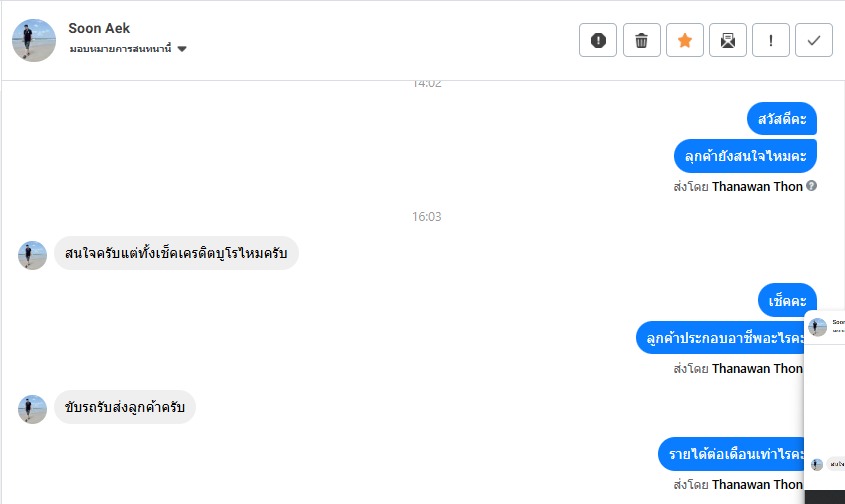Mark conversation done with checkmark button

coord(814,40)
